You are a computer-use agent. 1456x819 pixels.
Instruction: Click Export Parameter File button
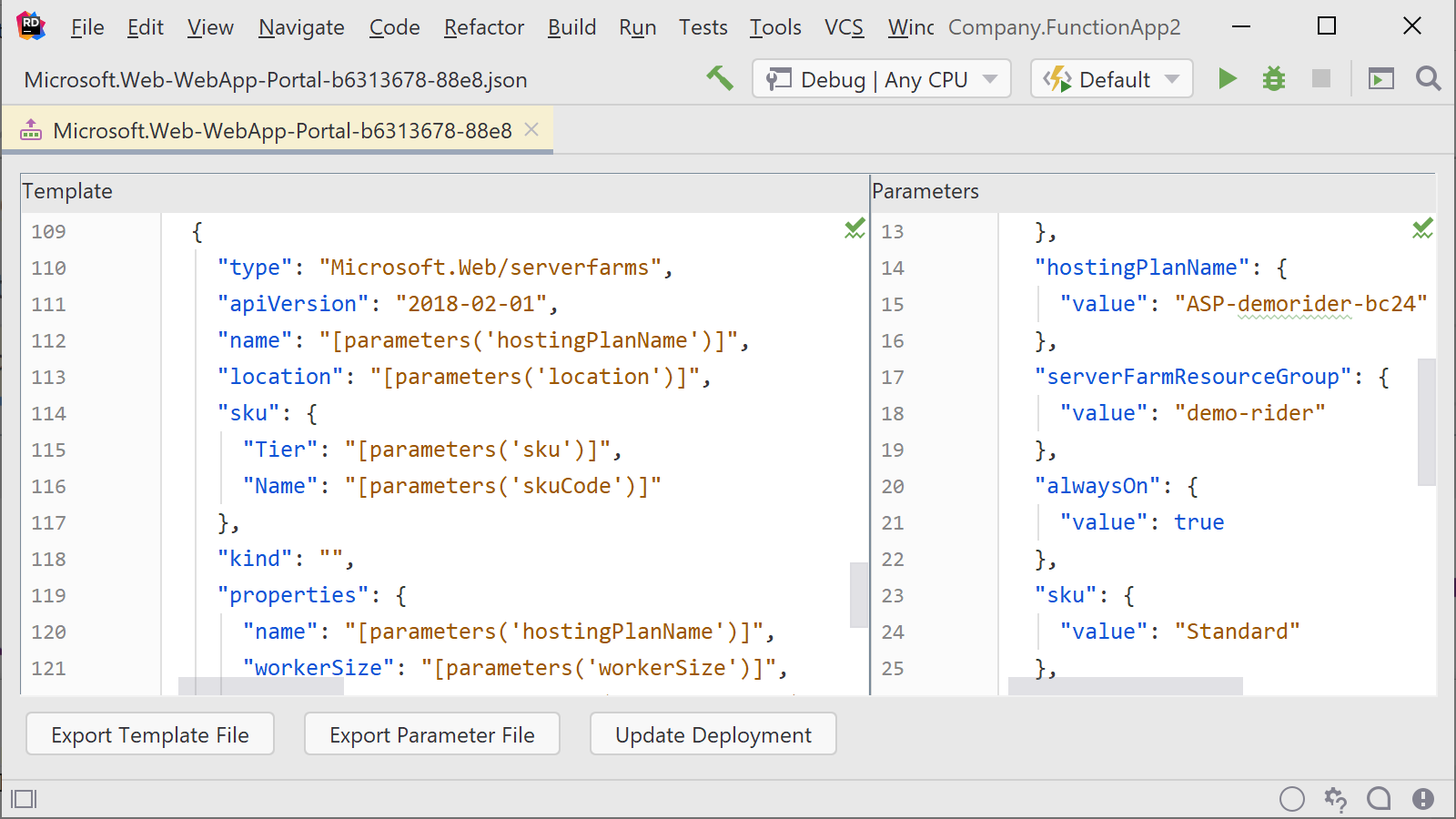pos(432,734)
